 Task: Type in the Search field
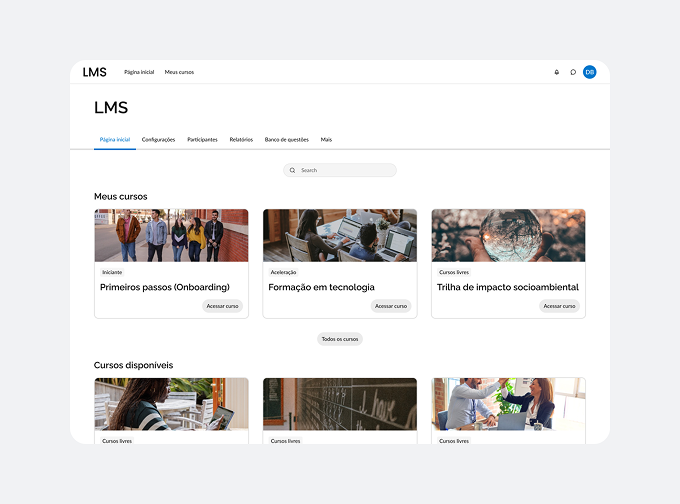point(345,170)
